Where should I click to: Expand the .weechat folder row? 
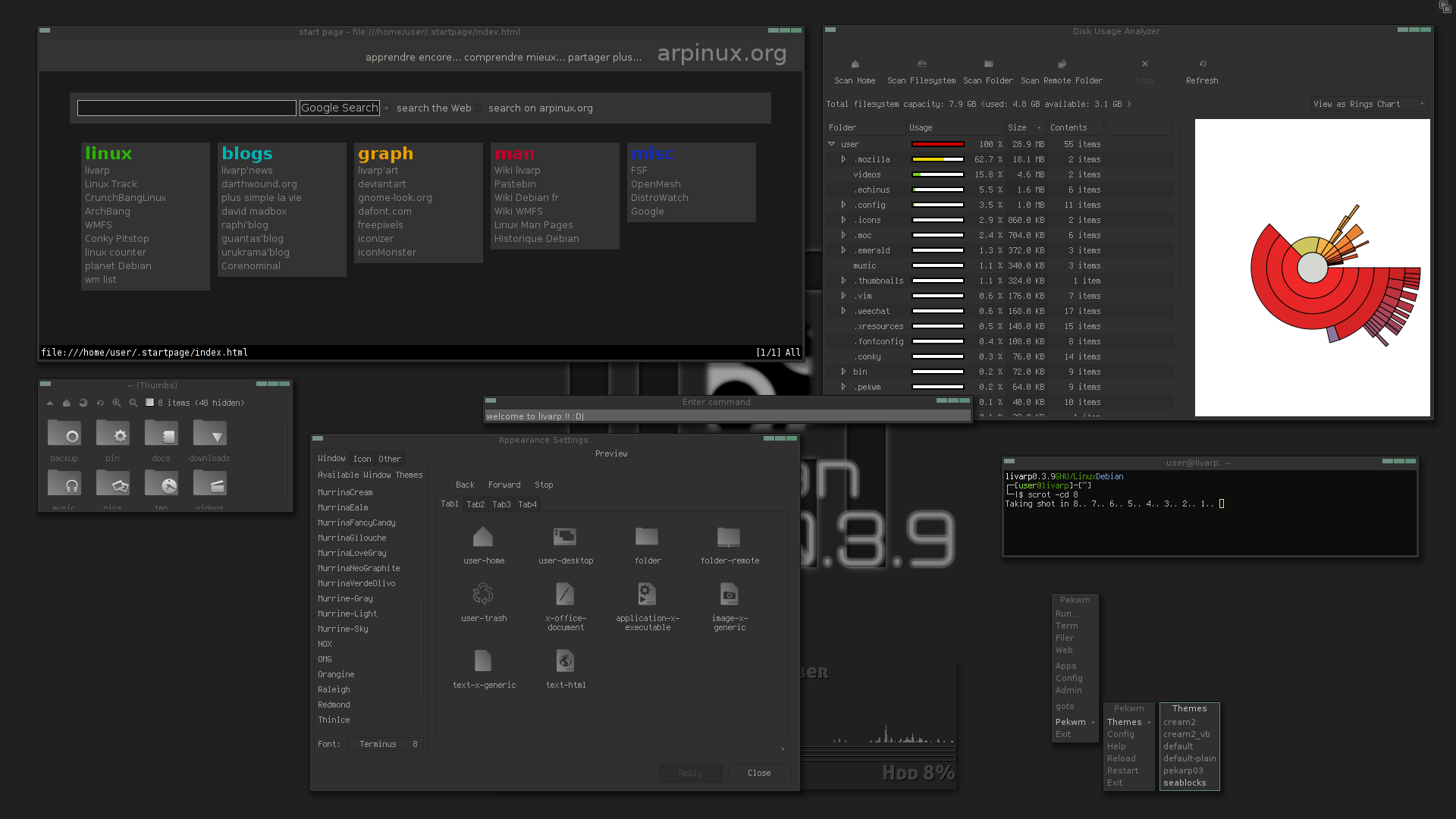click(843, 311)
